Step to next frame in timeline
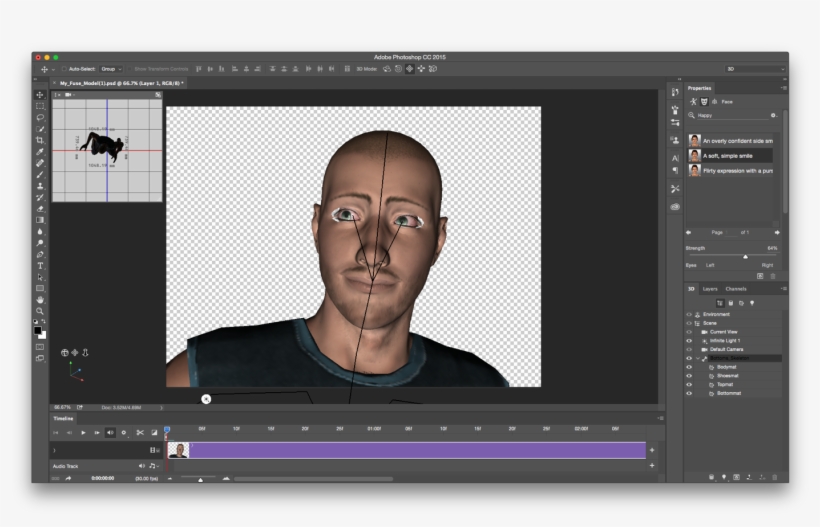Image resolution: width=820 pixels, height=527 pixels. 97,432
